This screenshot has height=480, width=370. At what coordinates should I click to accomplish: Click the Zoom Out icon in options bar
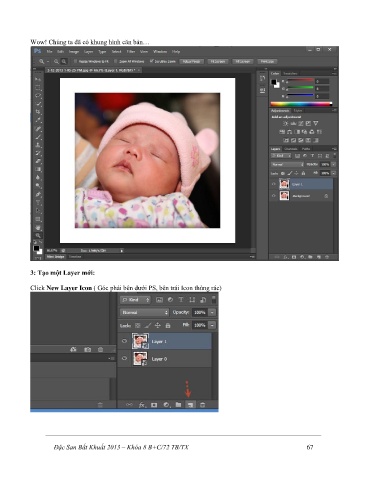64,61
